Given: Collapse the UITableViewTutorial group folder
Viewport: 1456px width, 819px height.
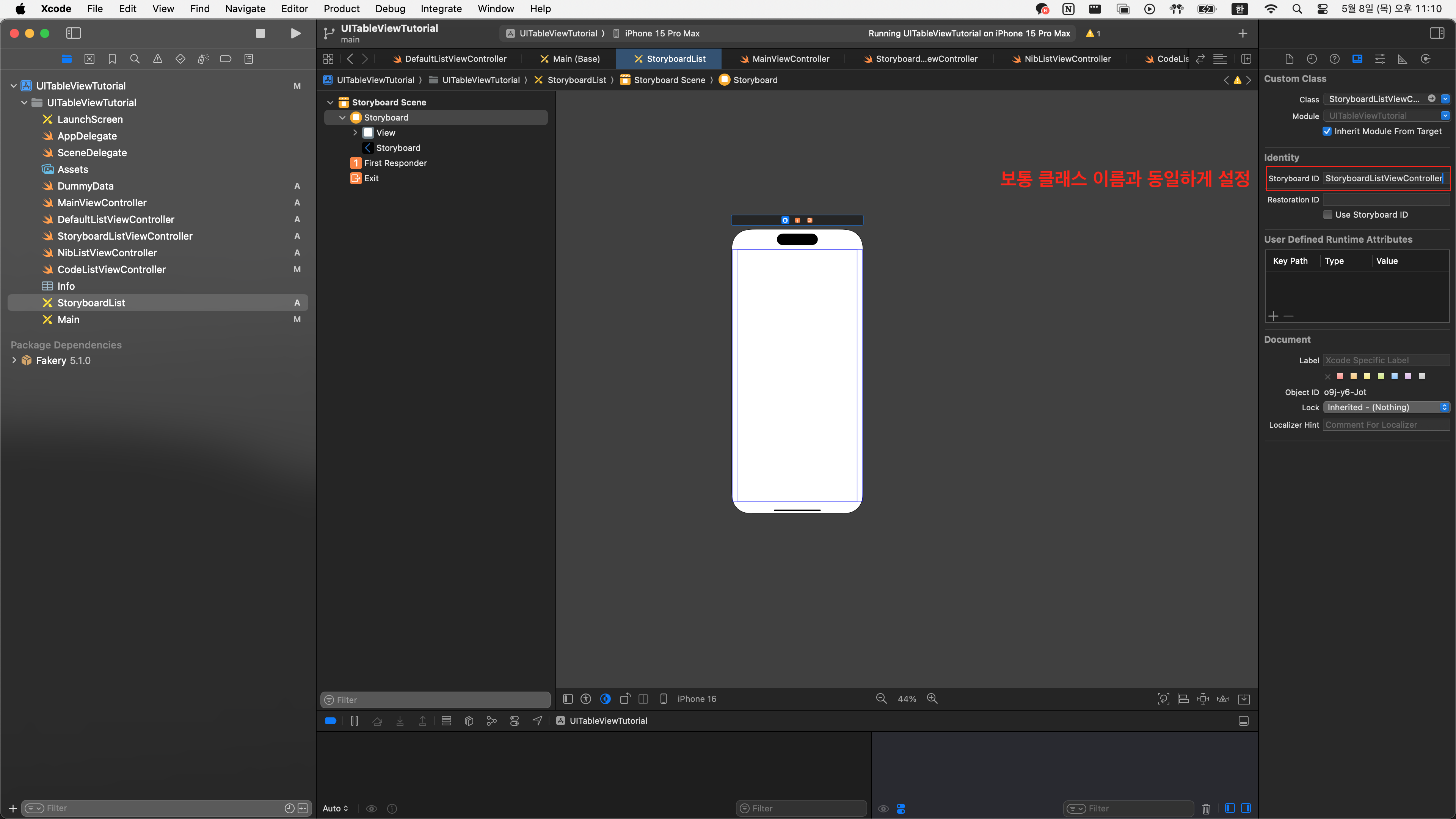Looking at the screenshot, I should pyautogui.click(x=24, y=102).
